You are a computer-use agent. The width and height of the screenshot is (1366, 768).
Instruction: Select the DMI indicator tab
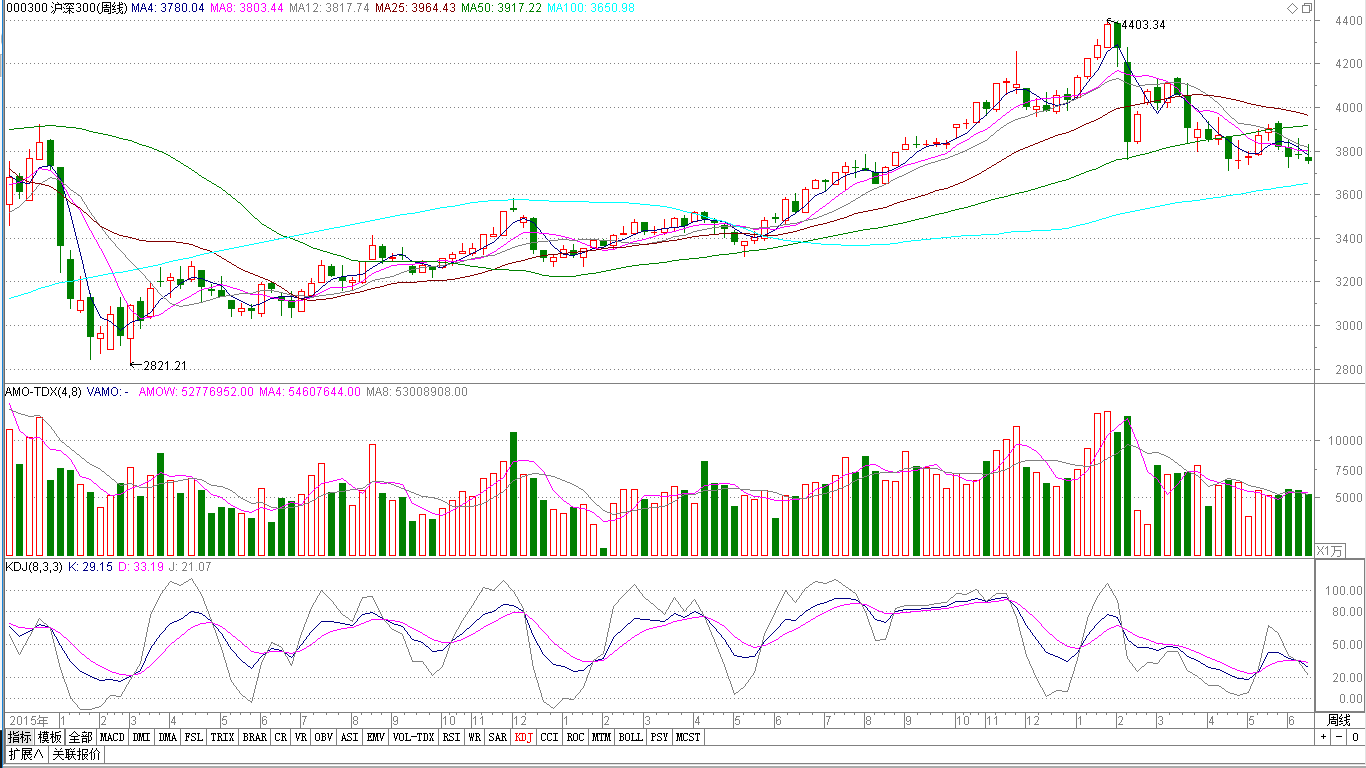tap(142, 737)
